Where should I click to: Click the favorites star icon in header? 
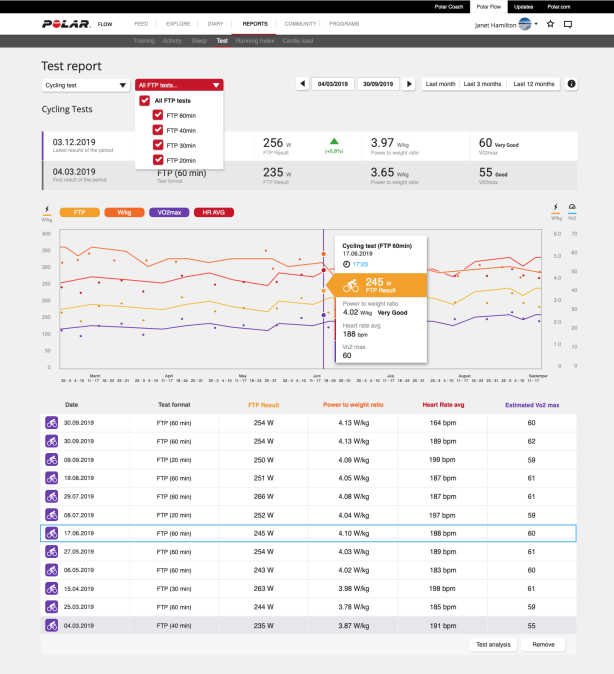(551, 23)
